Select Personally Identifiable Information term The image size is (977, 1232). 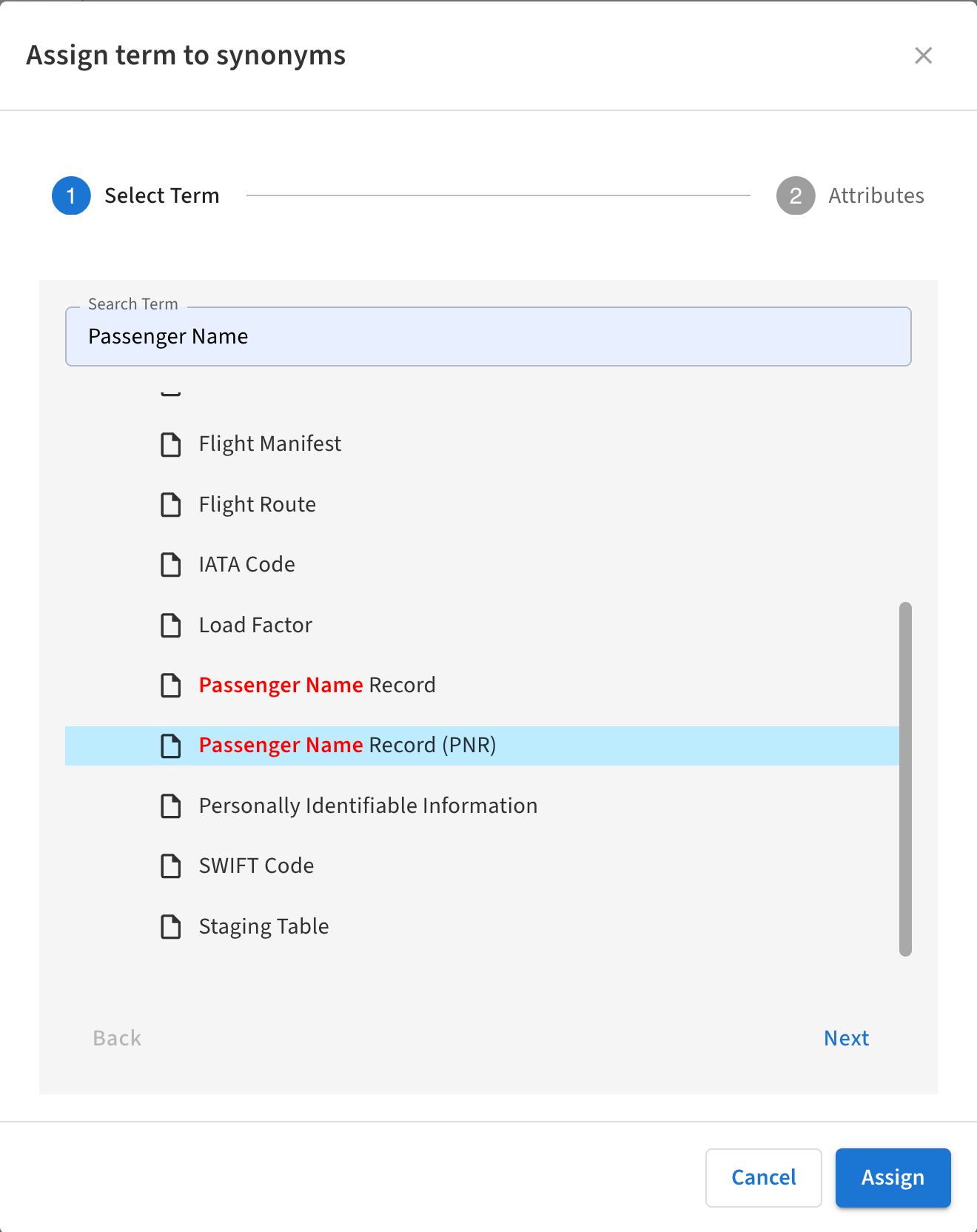368,806
